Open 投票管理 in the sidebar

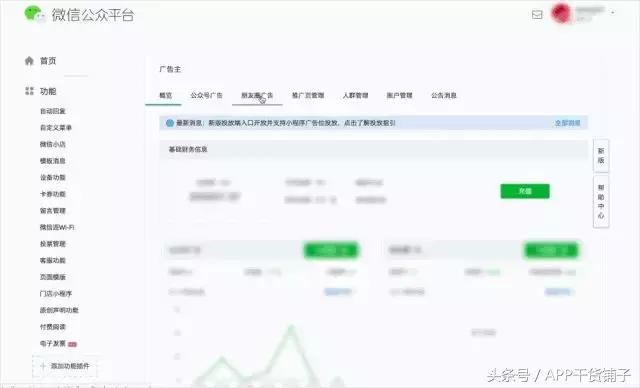53,244
